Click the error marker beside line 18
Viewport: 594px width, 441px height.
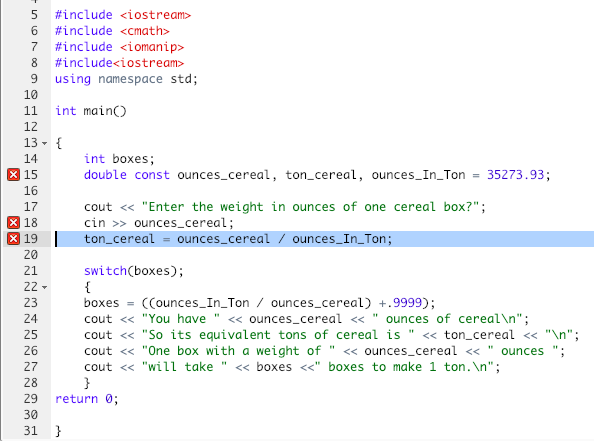click(x=13, y=222)
